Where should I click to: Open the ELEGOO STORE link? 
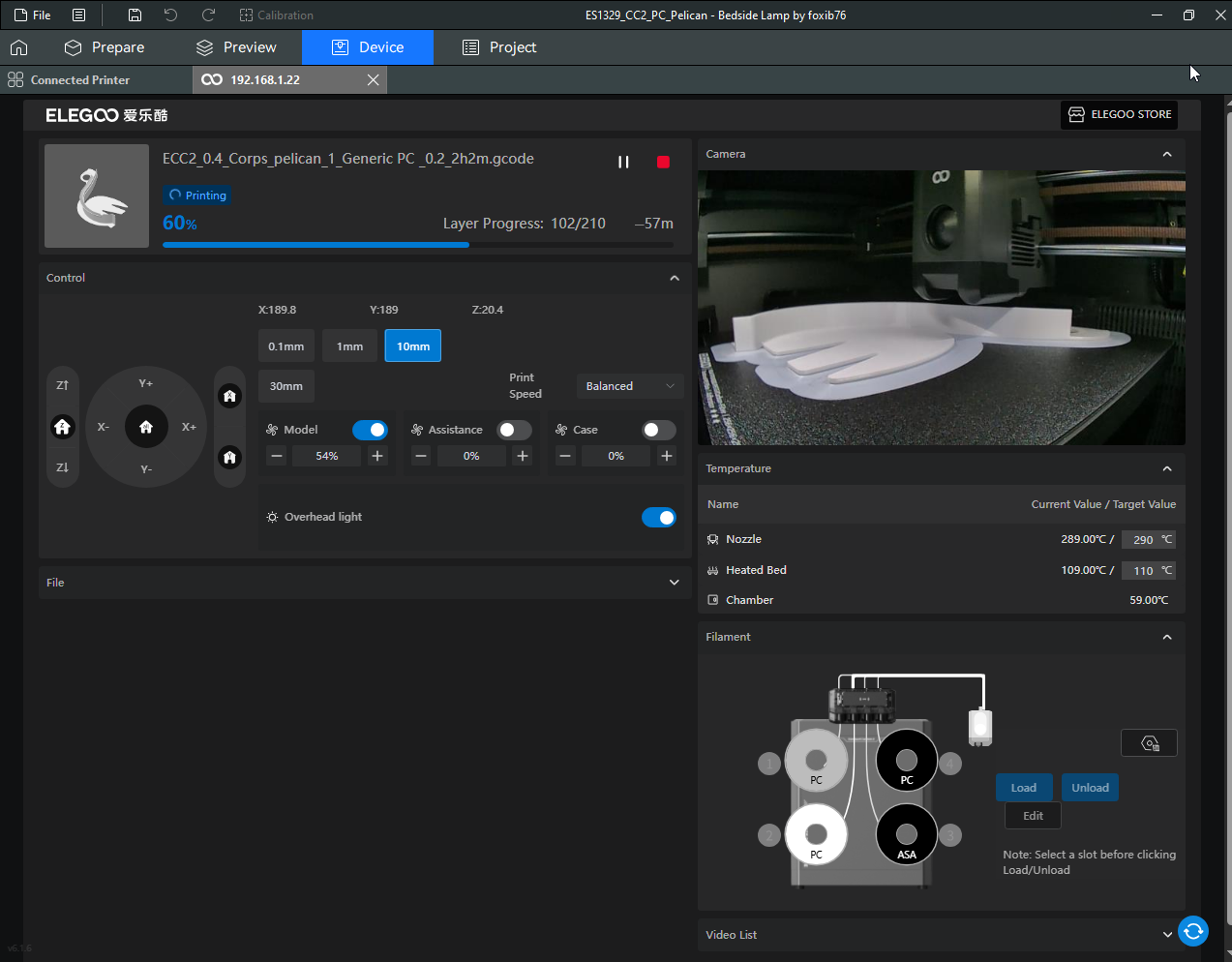click(x=1119, y=114)
